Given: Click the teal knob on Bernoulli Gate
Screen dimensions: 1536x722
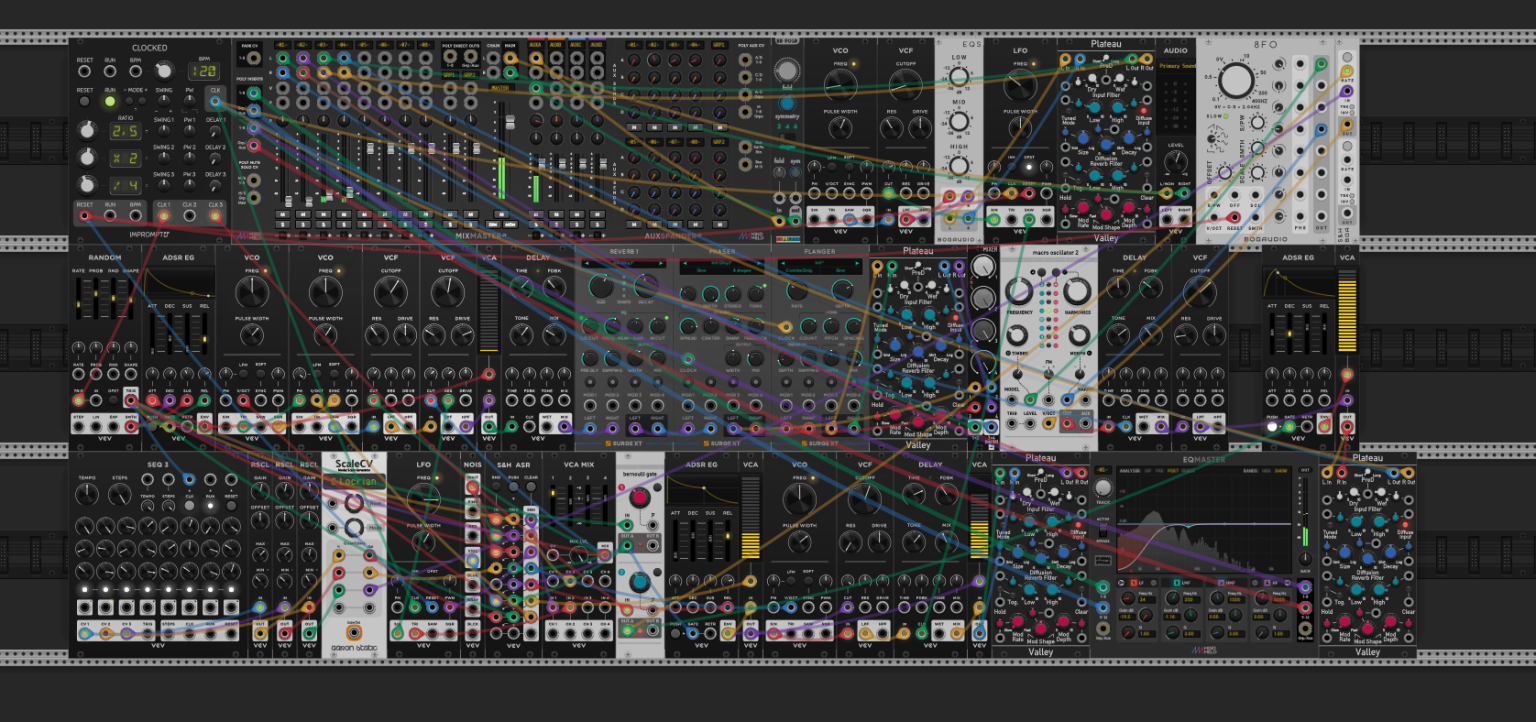Looking at the screenshot, I should pyautogui.click(x=640, y=581).
